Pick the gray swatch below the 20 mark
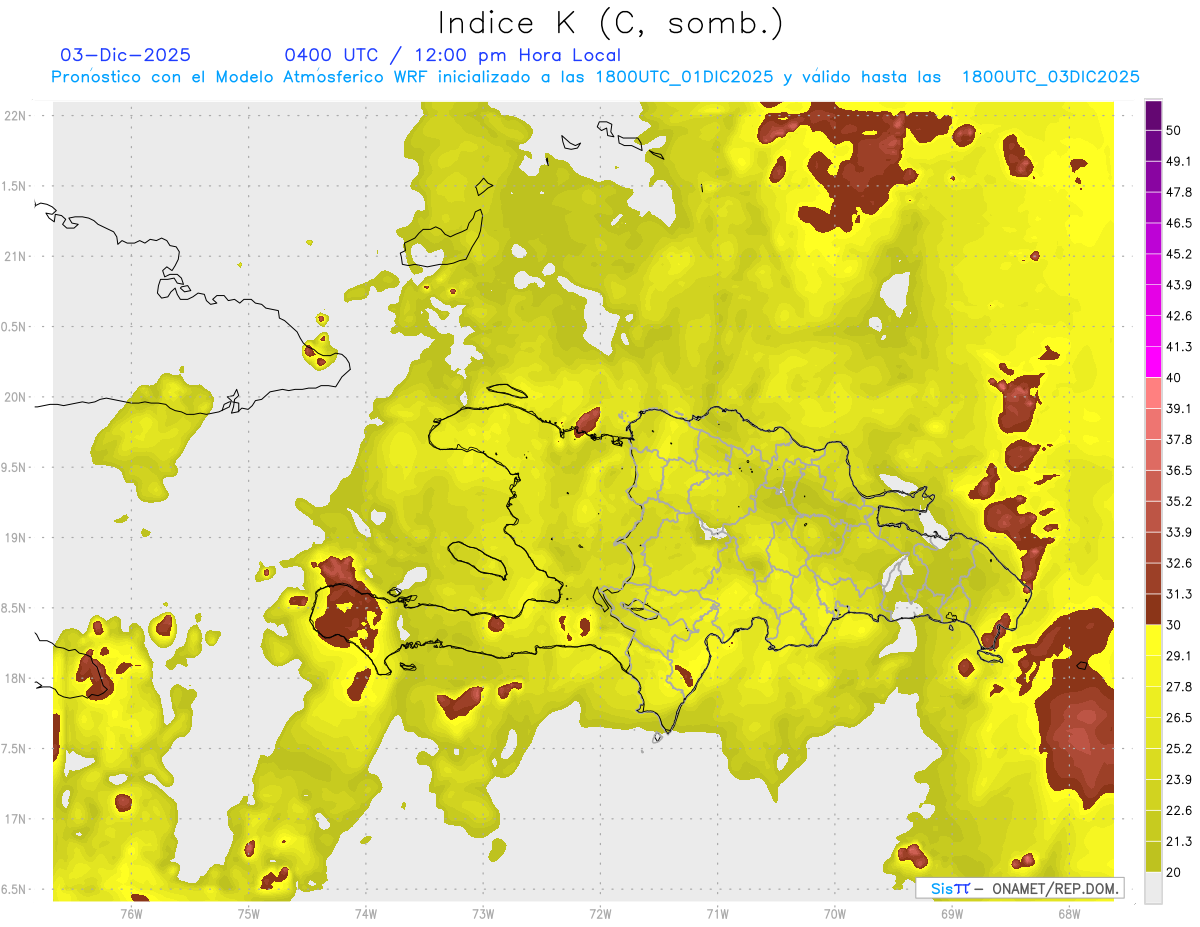 tap(1153, 888)
